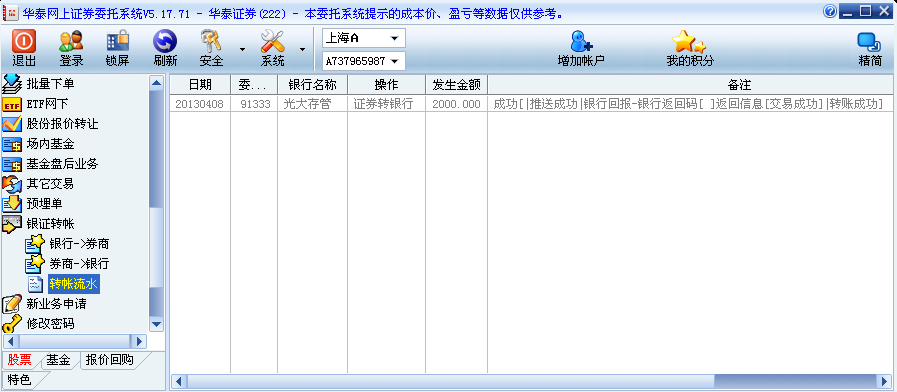
Task: Click the 场内基金 icon
Action: coord(12,144)
